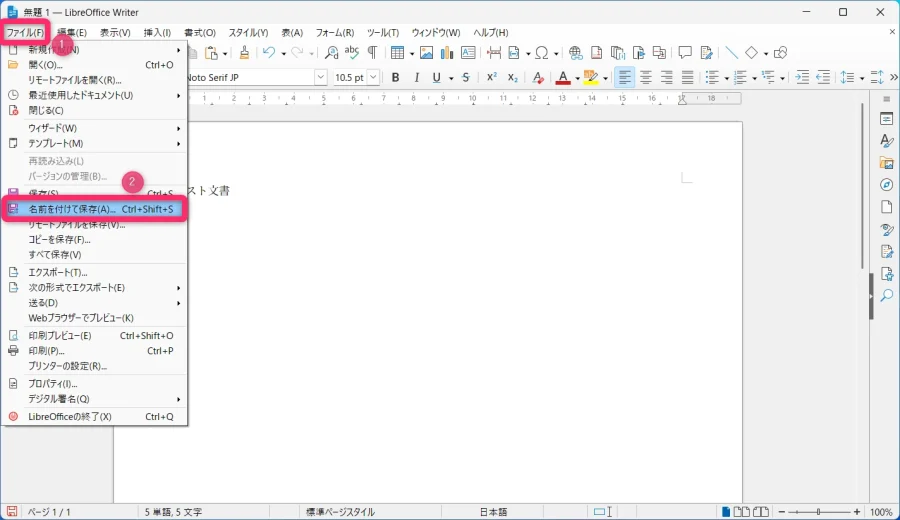900x520 pixels.
Task: Click the spell check toolbar icon
Action: (x=351, y=53)
